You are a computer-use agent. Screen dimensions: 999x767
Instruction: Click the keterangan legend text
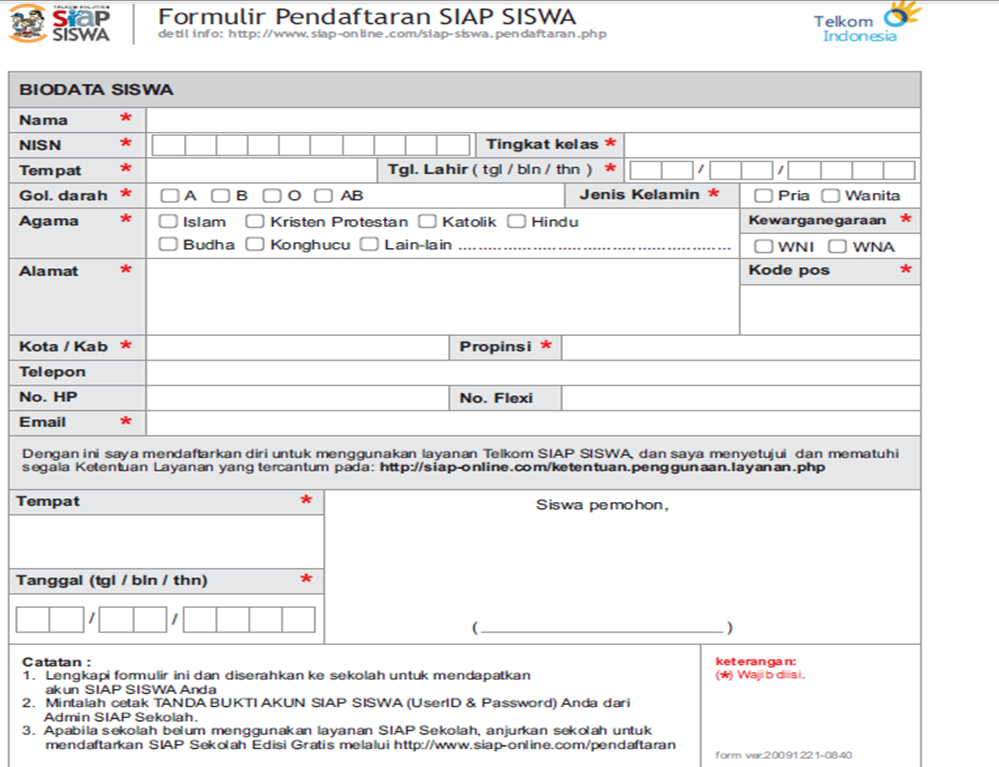pos(756,661)
